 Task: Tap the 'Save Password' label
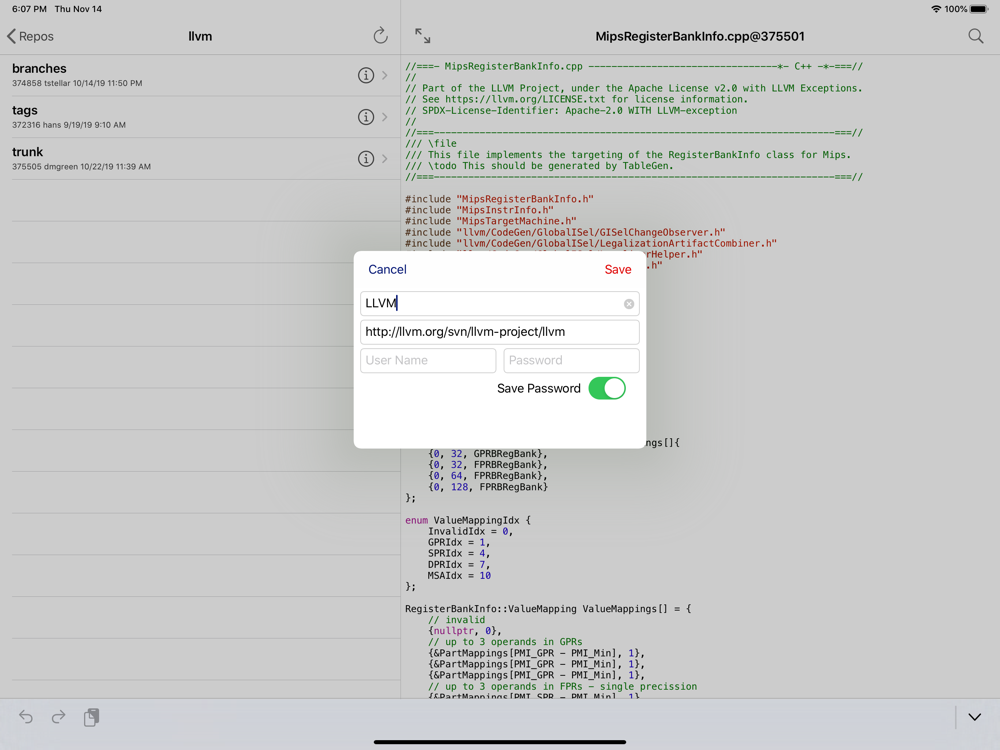pos(539,388)
